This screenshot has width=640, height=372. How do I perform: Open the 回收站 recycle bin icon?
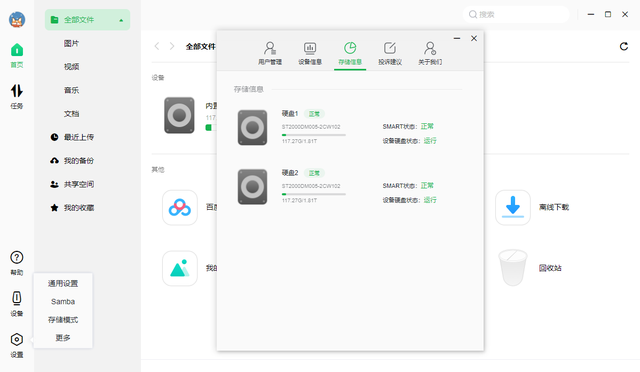point(513,268)
